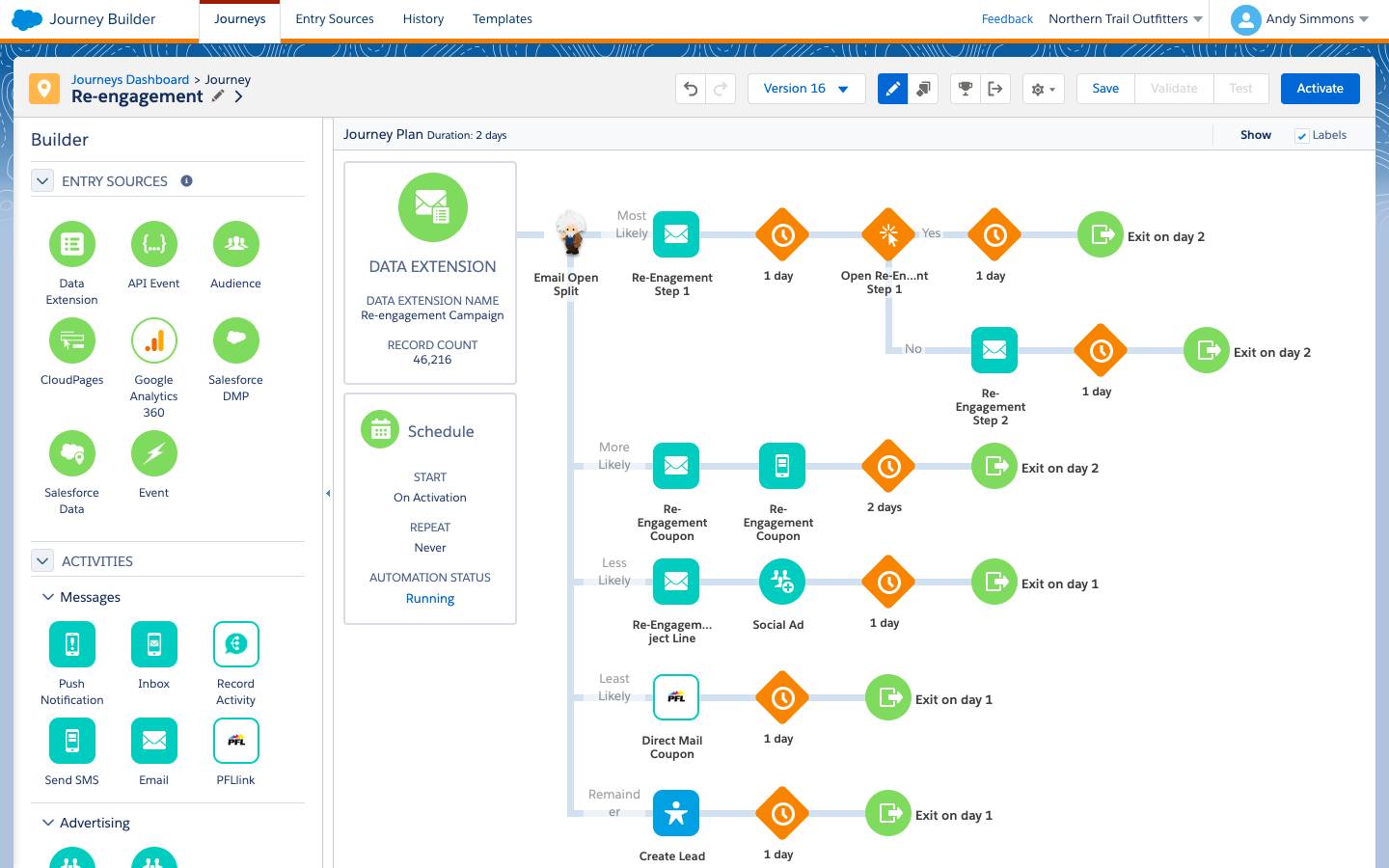Enable the pencil edit mode icon
This screenshot has width=1389, height=868.
(x=892, y=89)
